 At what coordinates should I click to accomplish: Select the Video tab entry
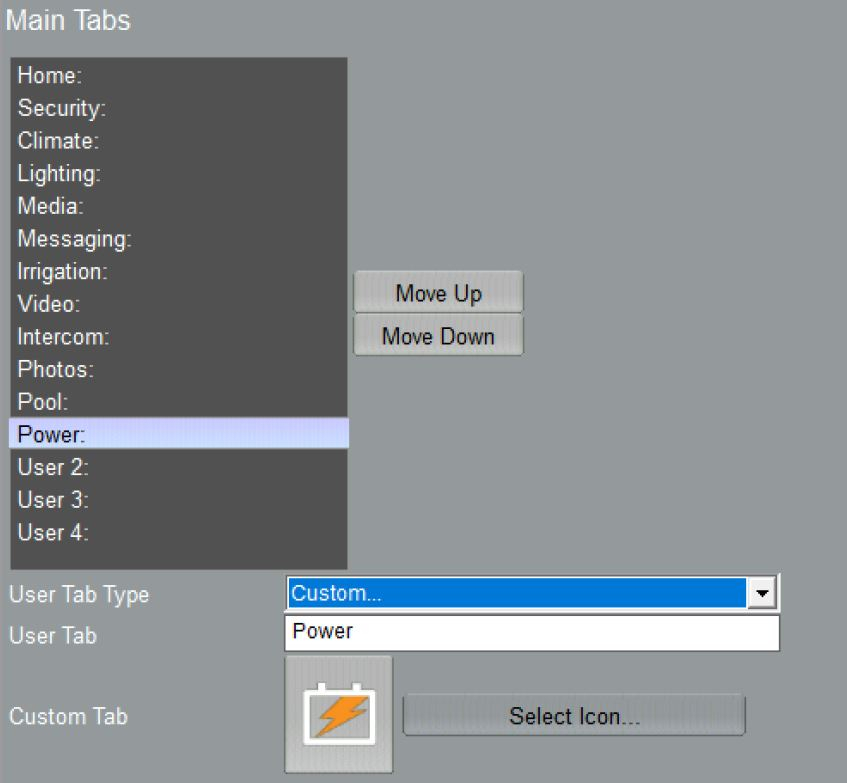[x=178, y=304]
